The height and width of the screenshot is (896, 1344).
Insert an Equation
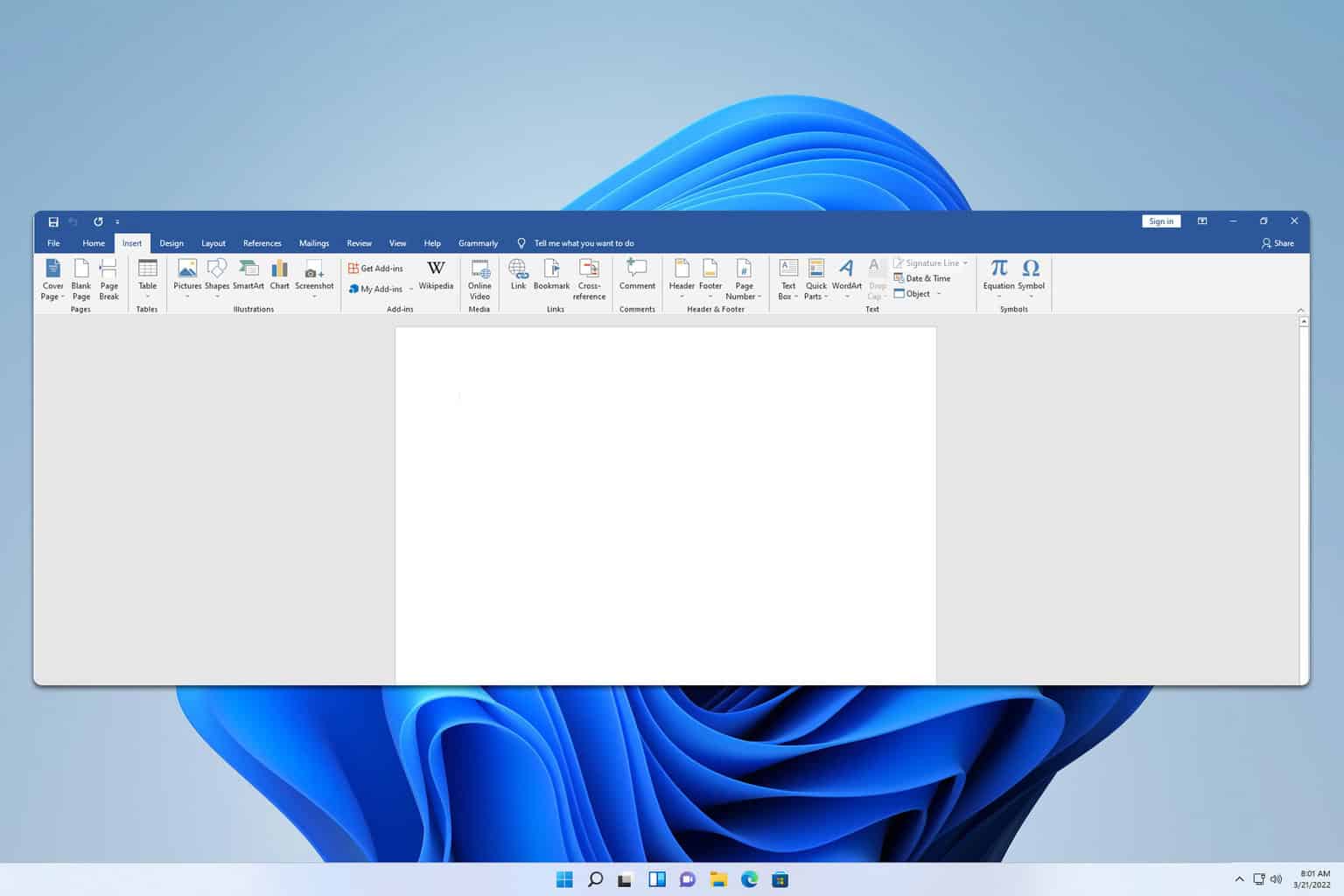tap(998, 279)
